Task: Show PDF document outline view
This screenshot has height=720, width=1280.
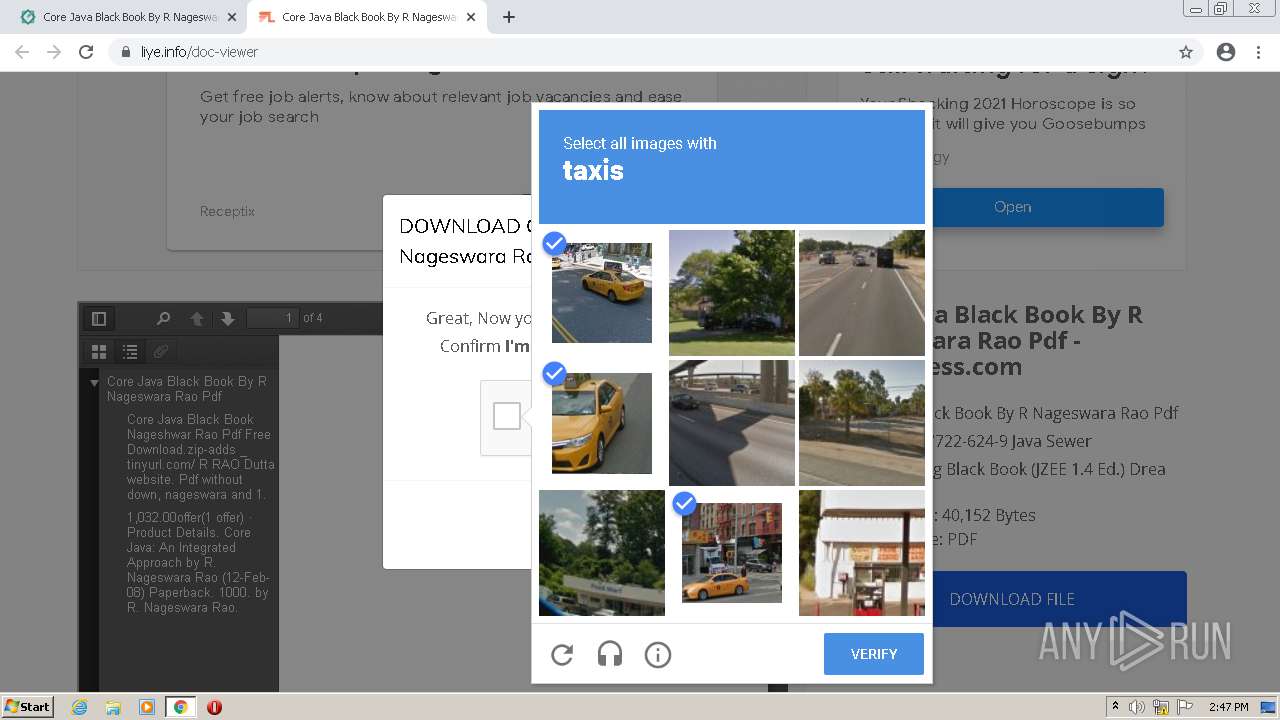Action: point(130,352)
